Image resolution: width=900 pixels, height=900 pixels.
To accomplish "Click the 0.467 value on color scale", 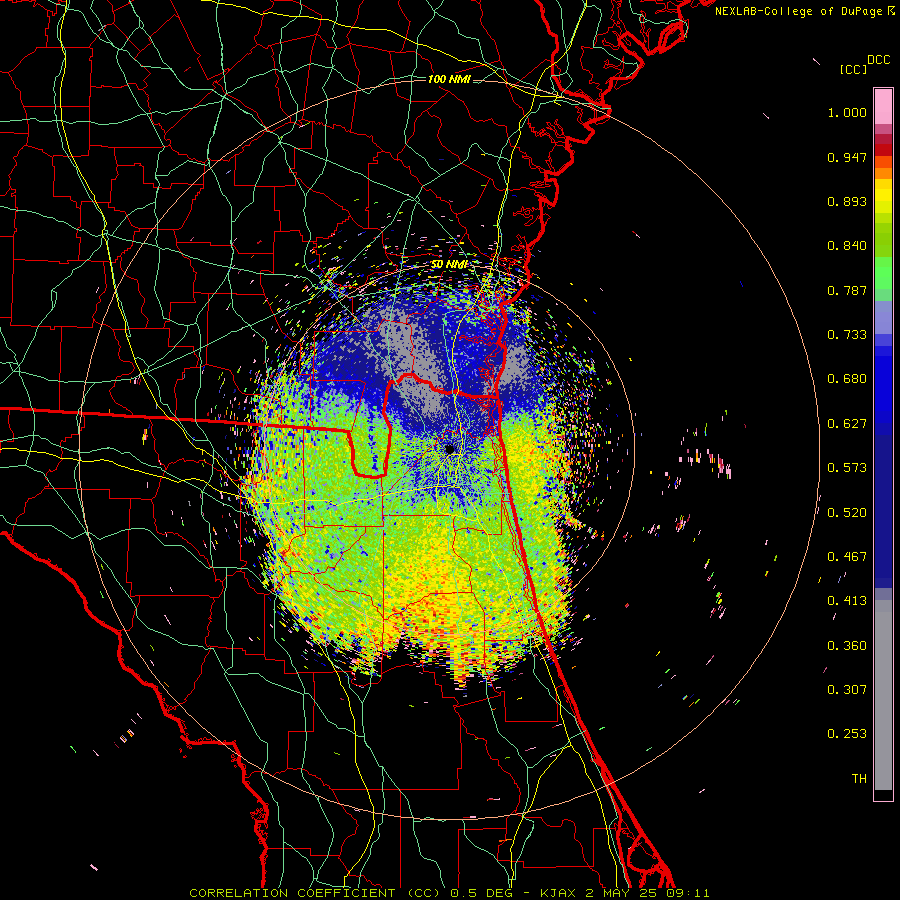I will (847, 557).
